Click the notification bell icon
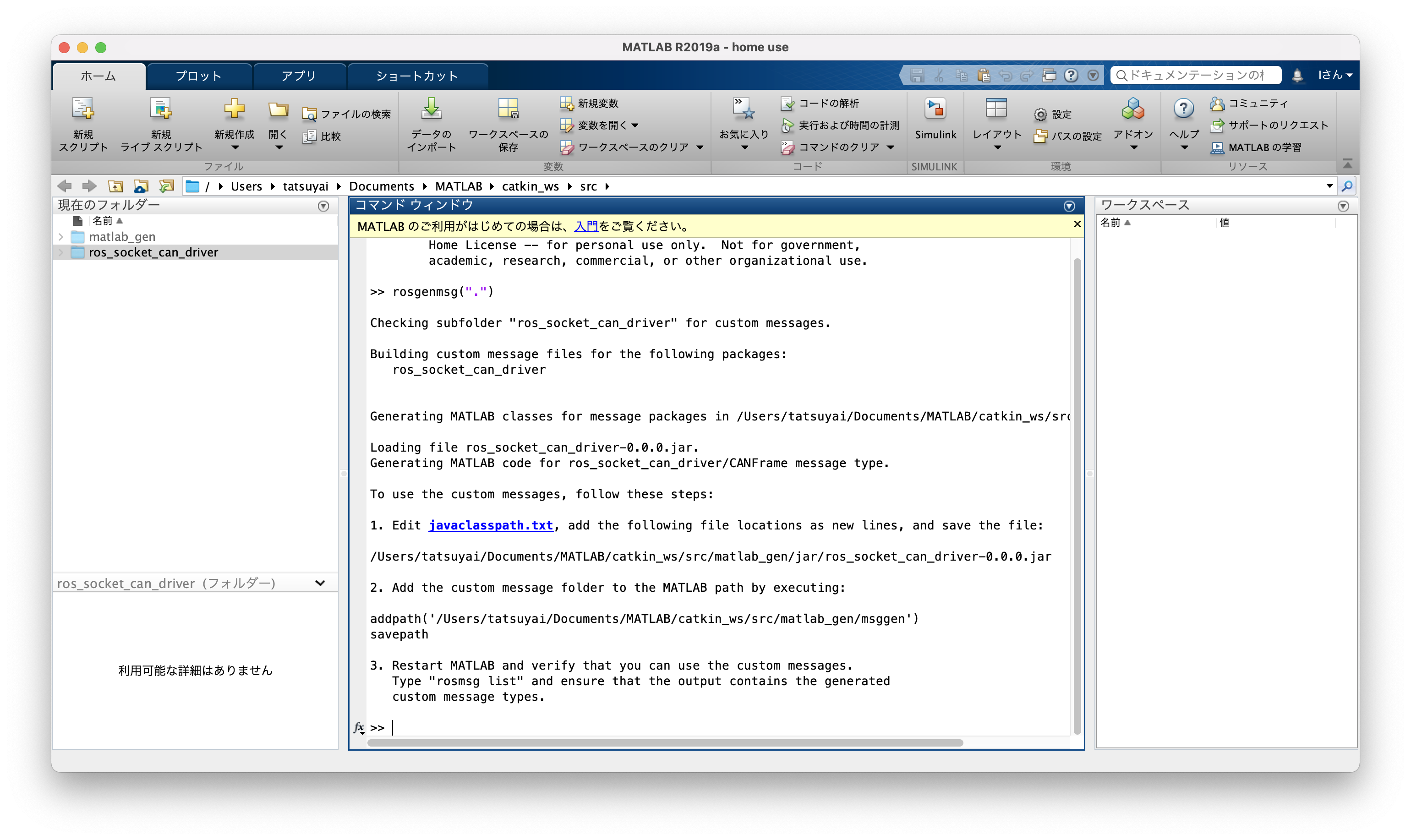 (1296, 75)
